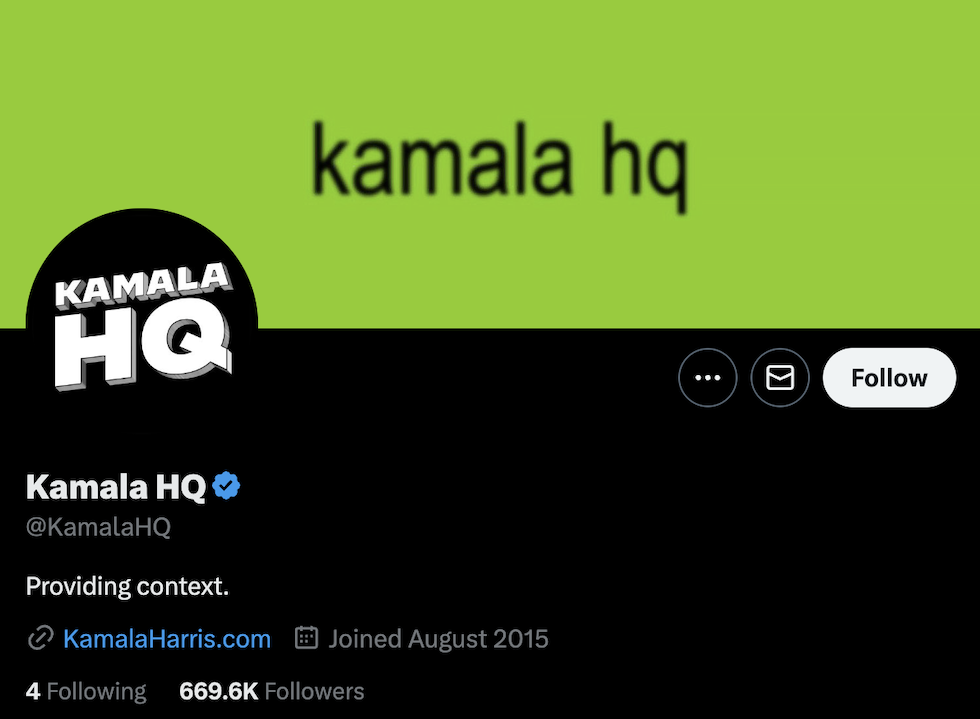
Task: Click the '4' following count number
Action: coord(33,691)
